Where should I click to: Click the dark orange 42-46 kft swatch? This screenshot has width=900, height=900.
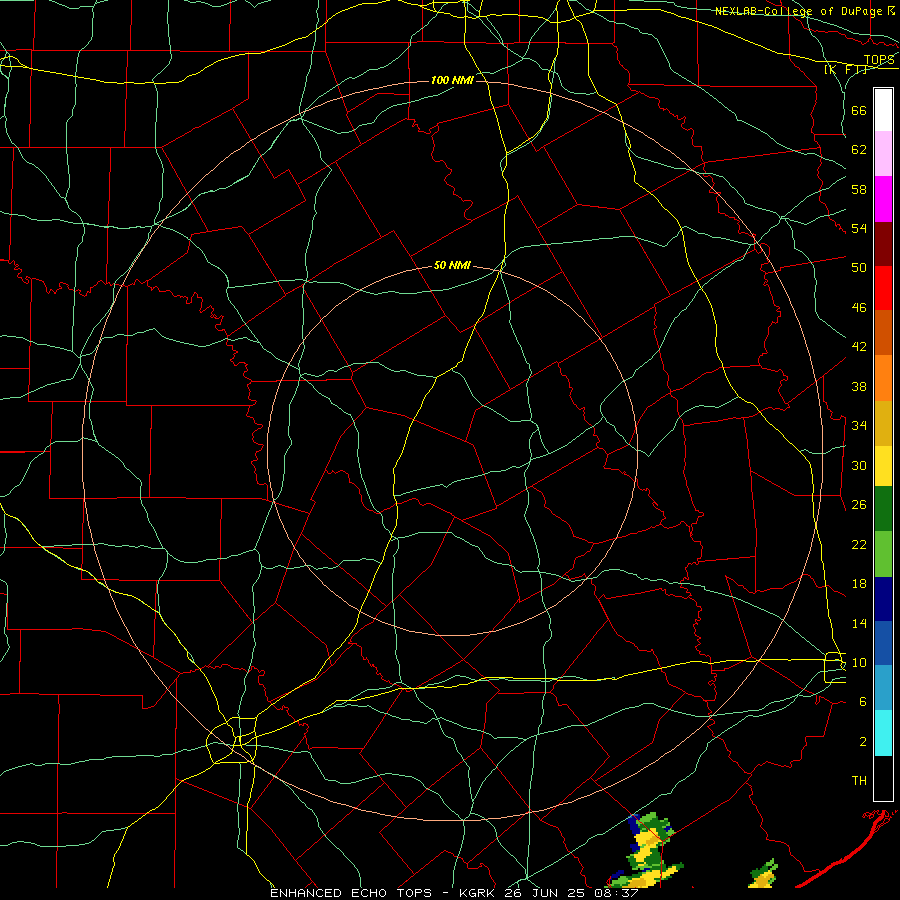coord(883,333)
